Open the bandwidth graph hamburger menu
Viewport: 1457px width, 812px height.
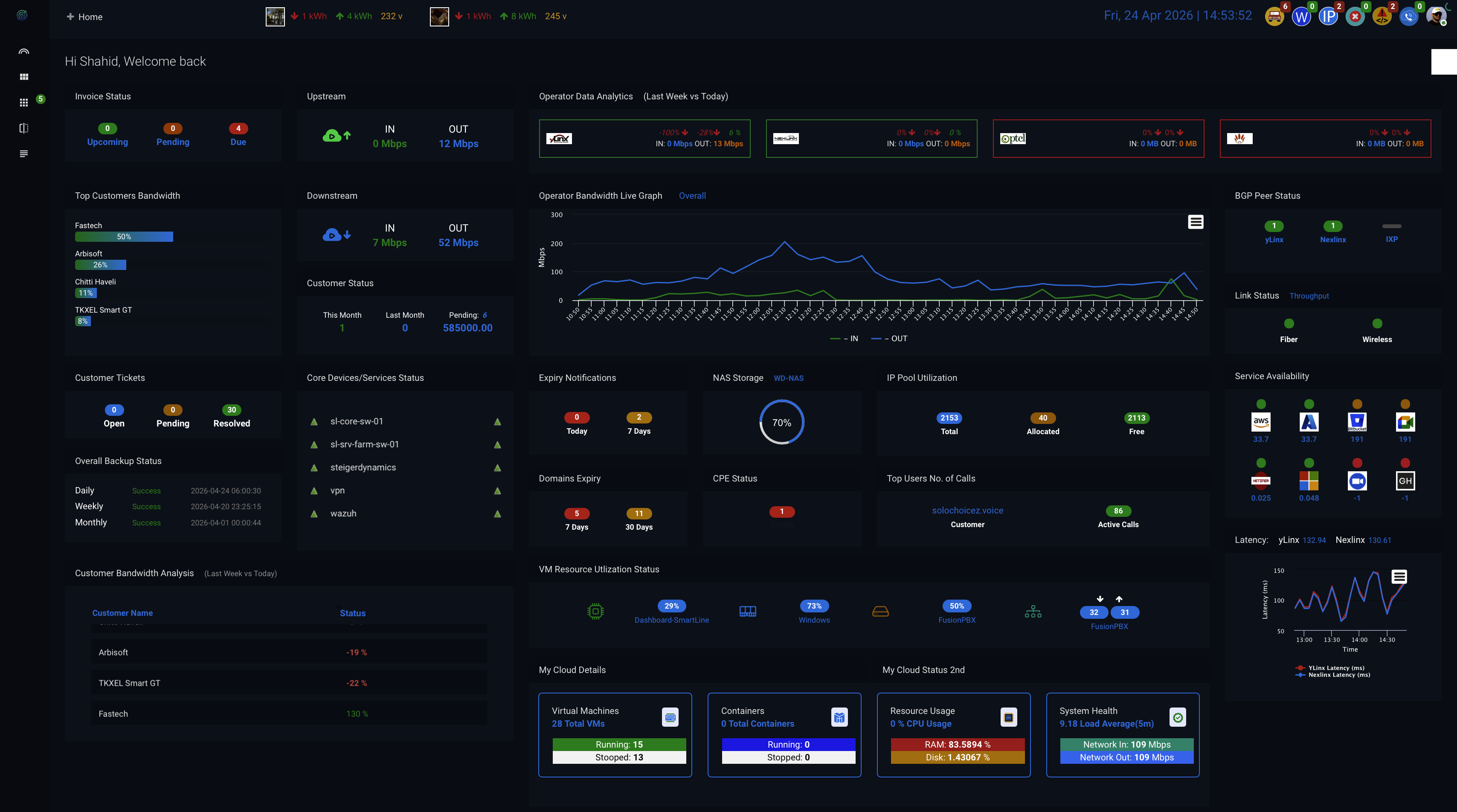point(1196,222)
